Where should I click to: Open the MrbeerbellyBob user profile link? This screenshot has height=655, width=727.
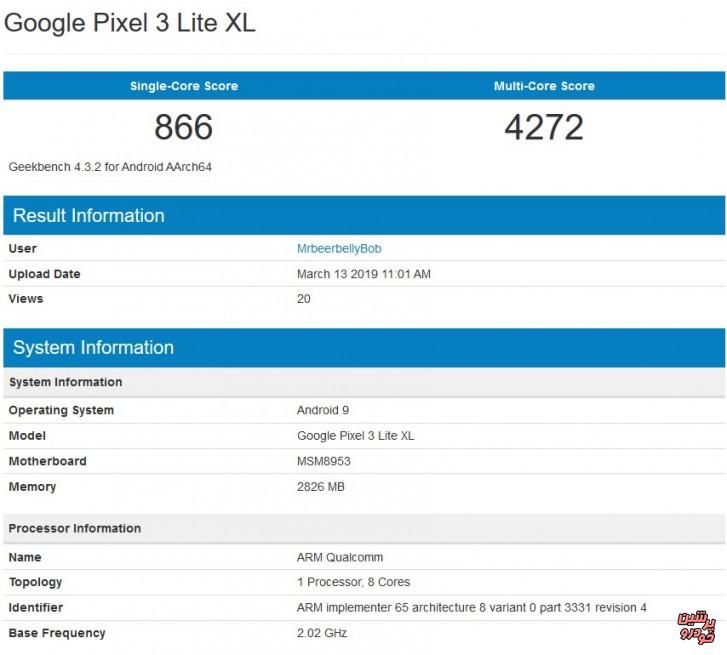click(x=339, y=248)
